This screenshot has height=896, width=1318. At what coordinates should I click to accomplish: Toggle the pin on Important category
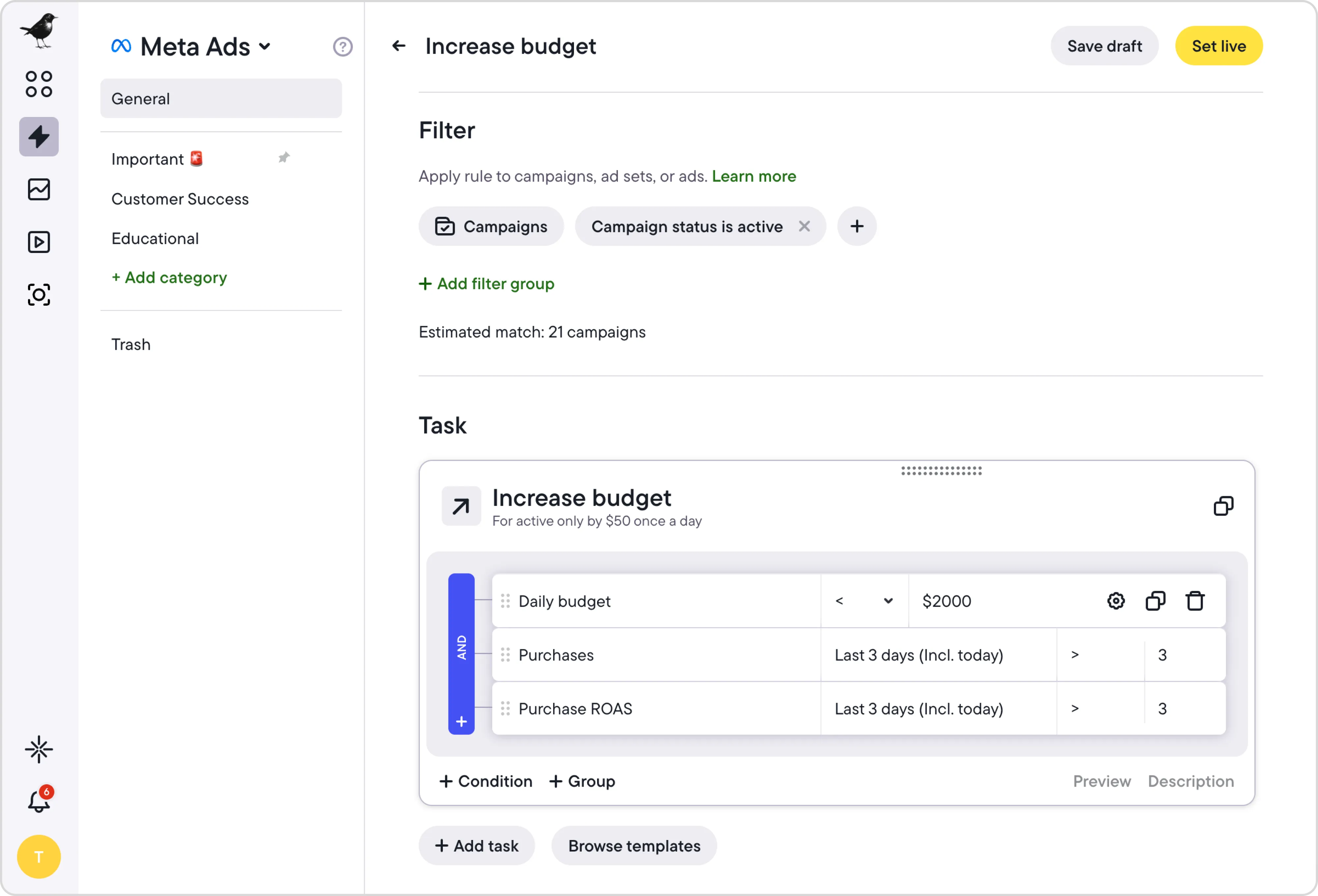(x=284, y=158)
